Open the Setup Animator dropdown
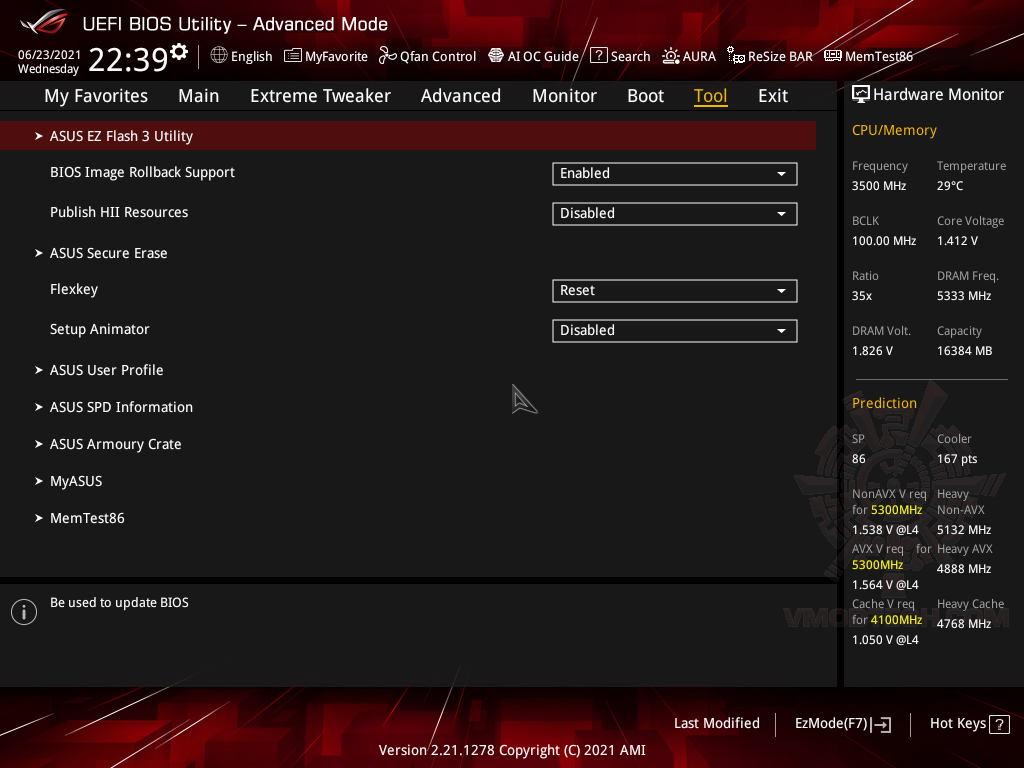The width and height of the screenshot is (1024, 768). (x=674, y=330)
